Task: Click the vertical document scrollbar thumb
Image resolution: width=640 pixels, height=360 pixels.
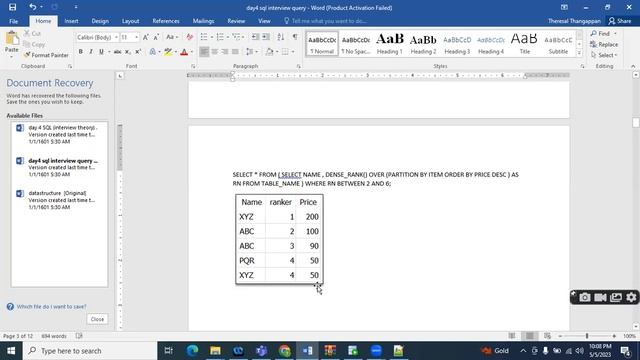Action: point(636,122)
